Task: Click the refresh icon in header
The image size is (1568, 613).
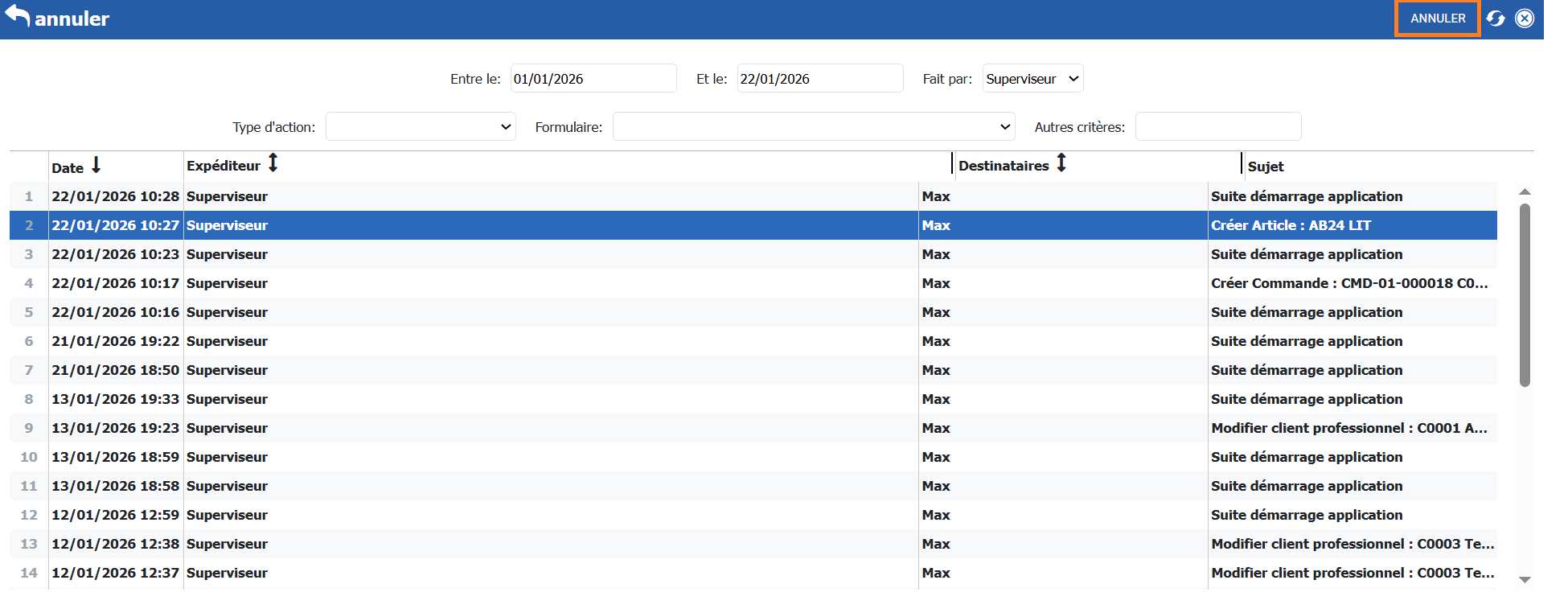Action: (x=1496, y=19)
